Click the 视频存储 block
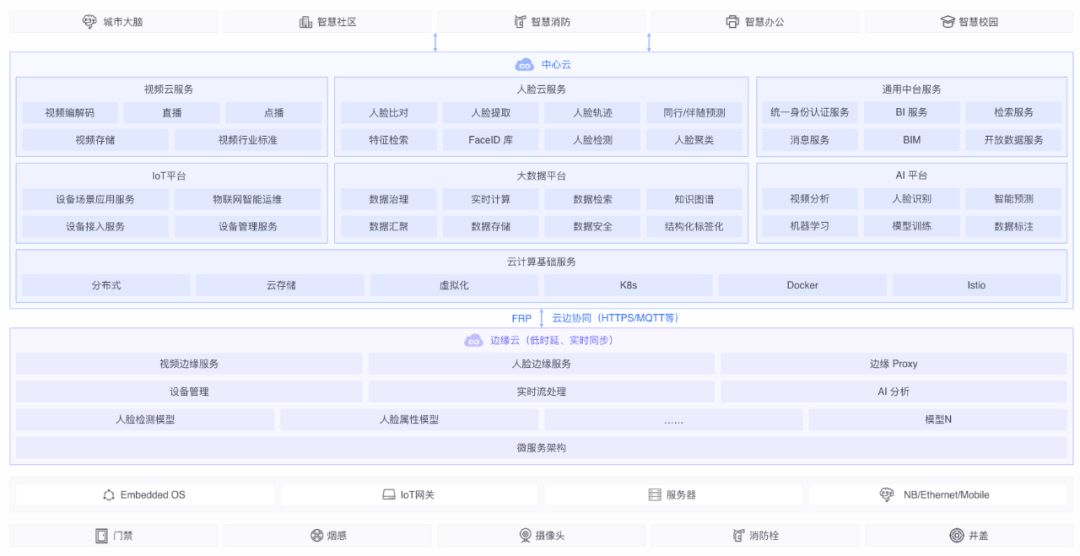 coord(95,140)
